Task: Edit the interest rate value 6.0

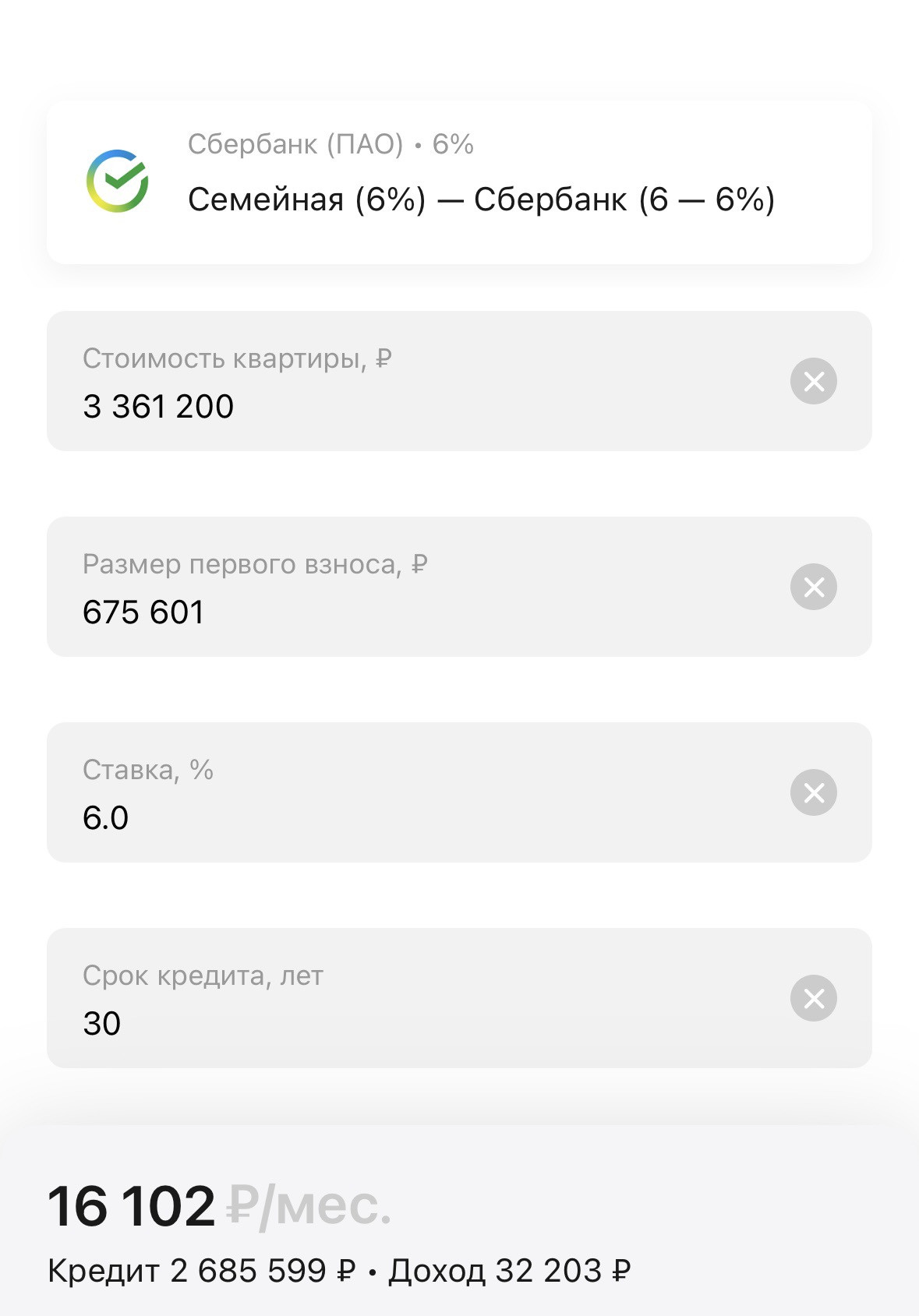Action: tap(106, 818)
